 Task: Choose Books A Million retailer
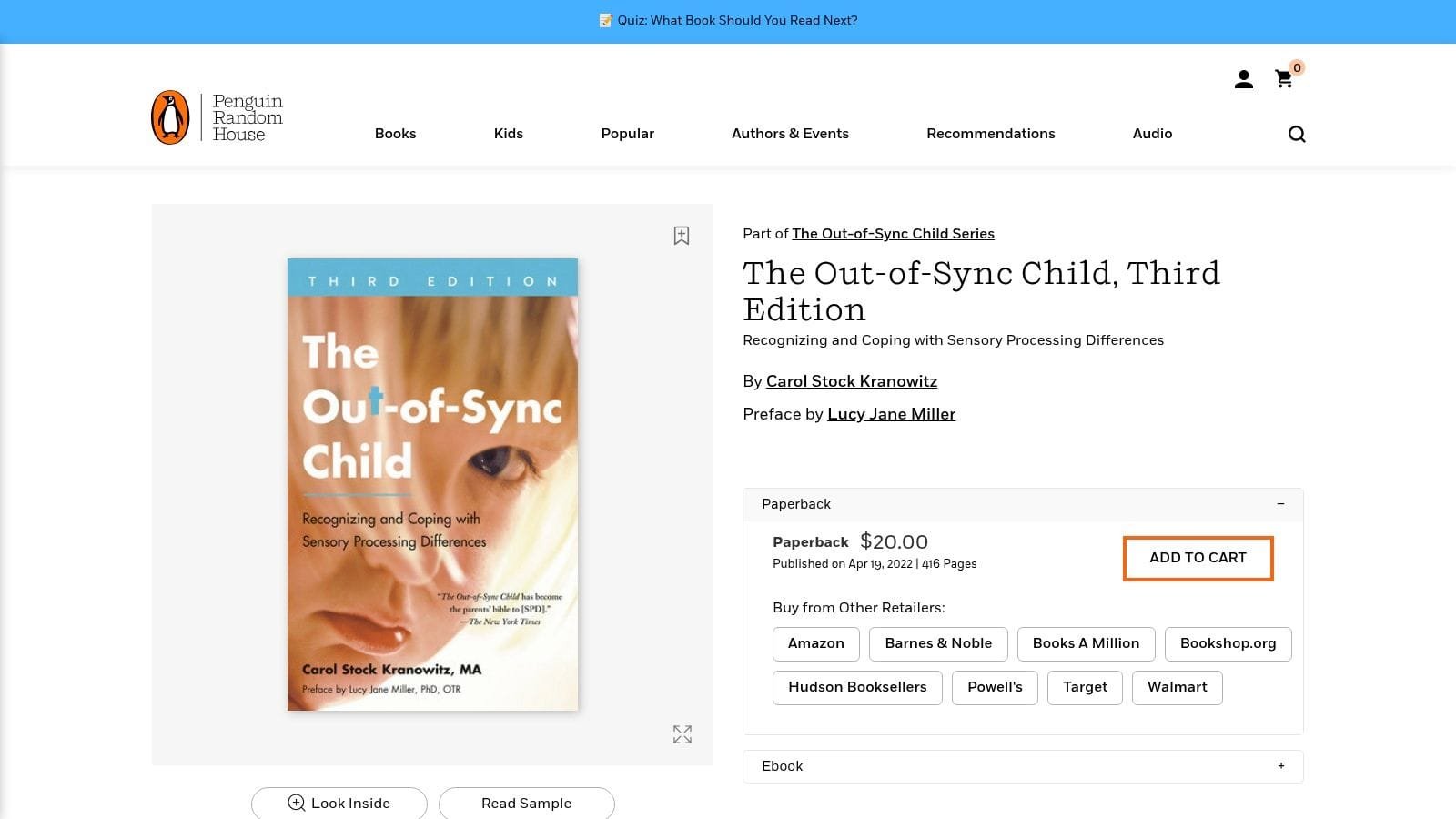coord(1086,643)
